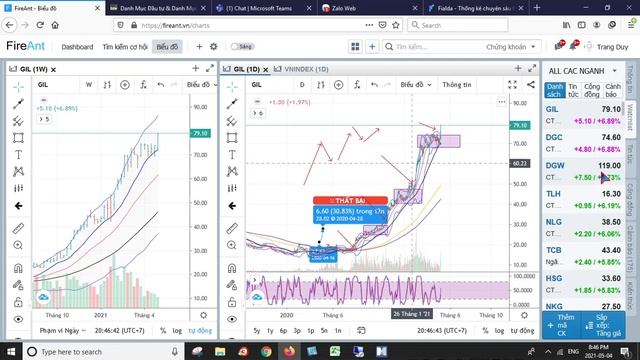
Task: Click zoom in tool in left chart
Action: point(18,245)
